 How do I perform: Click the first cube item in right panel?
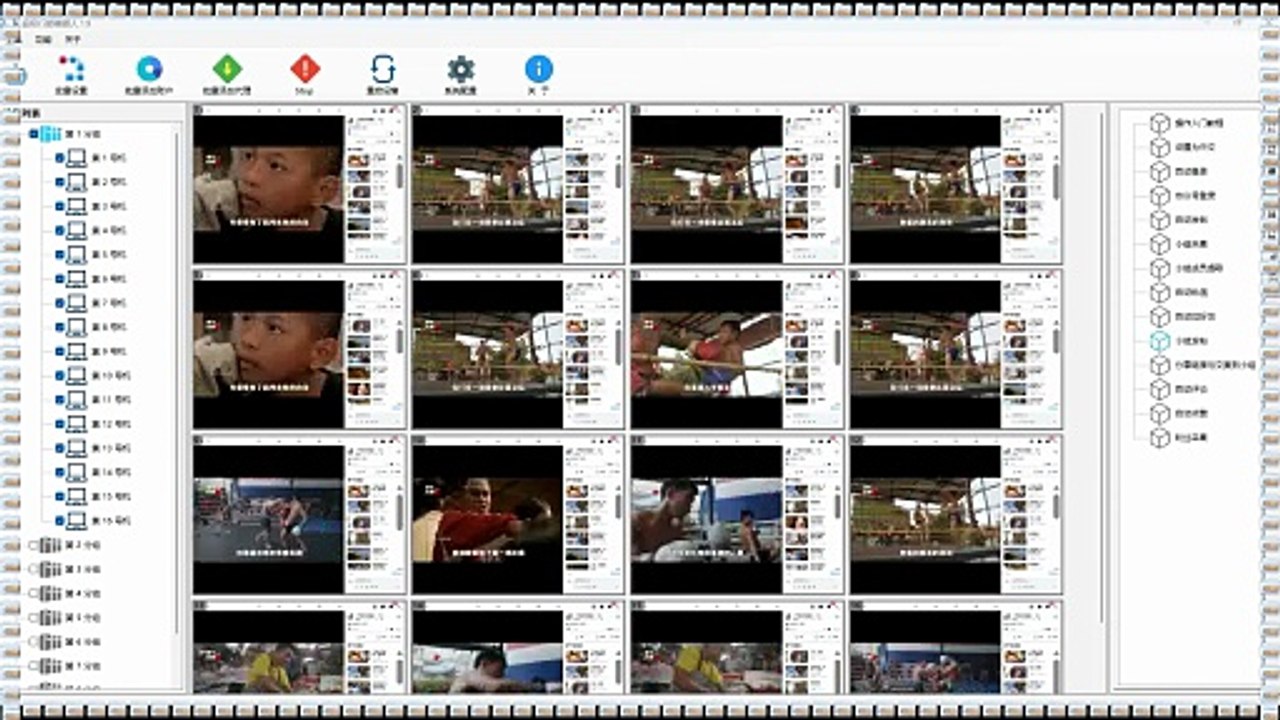pos(1159,123)
